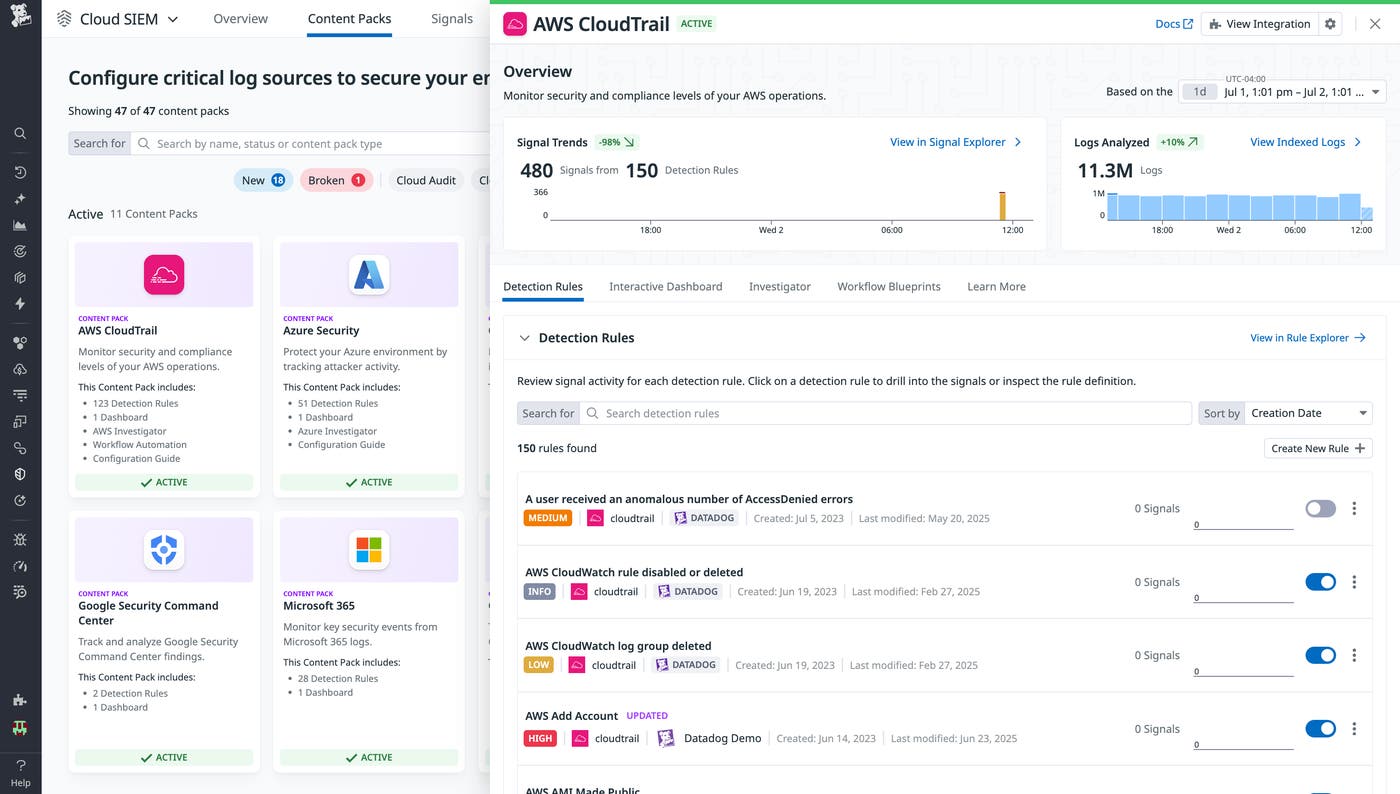1400x794 pixels.
Task: Click Create New Rule
Action: [x=1317, y=448]
